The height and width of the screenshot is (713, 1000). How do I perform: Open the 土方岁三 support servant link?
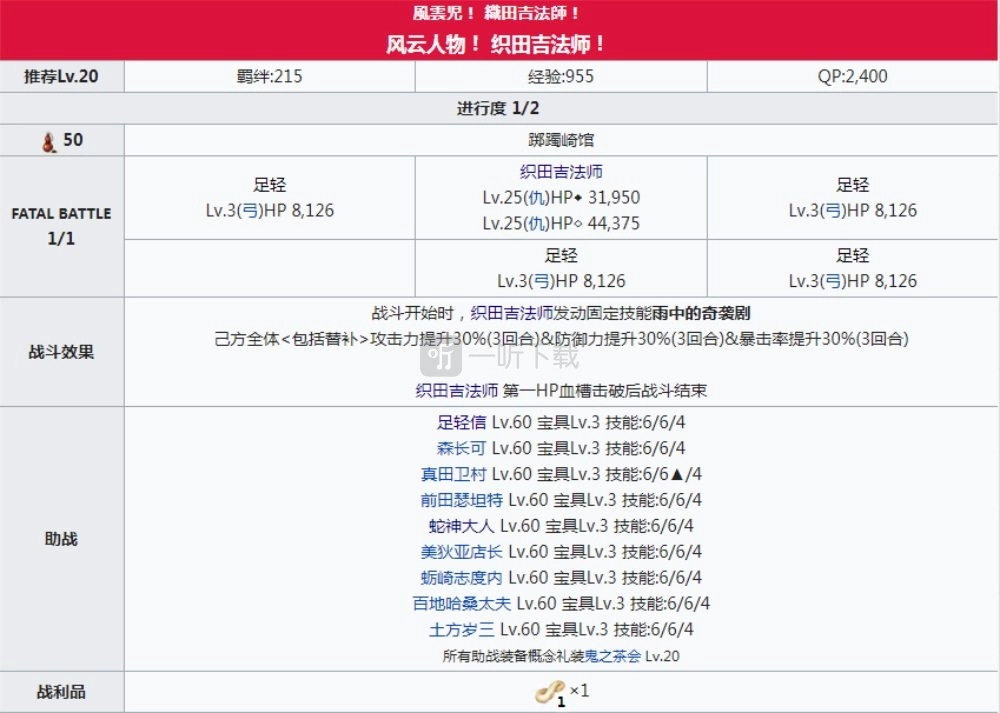(462, 630)
